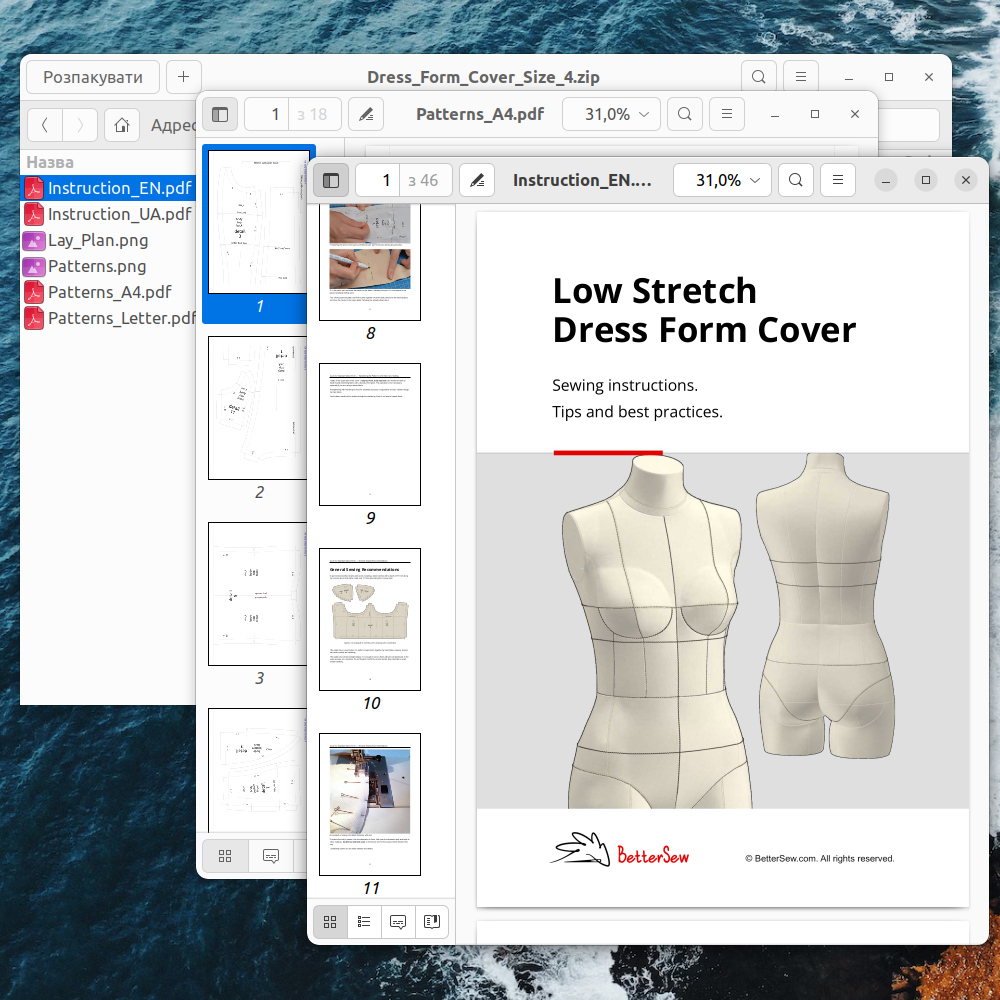The height and width of the screenshot is (1000, 1000).
Task: Search inside the Dress_Form_Cover archive
Action: click(759, 77)
